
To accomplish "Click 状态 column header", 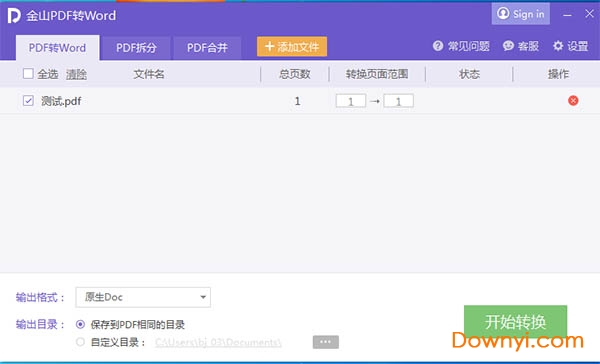I will click(469, 74).
